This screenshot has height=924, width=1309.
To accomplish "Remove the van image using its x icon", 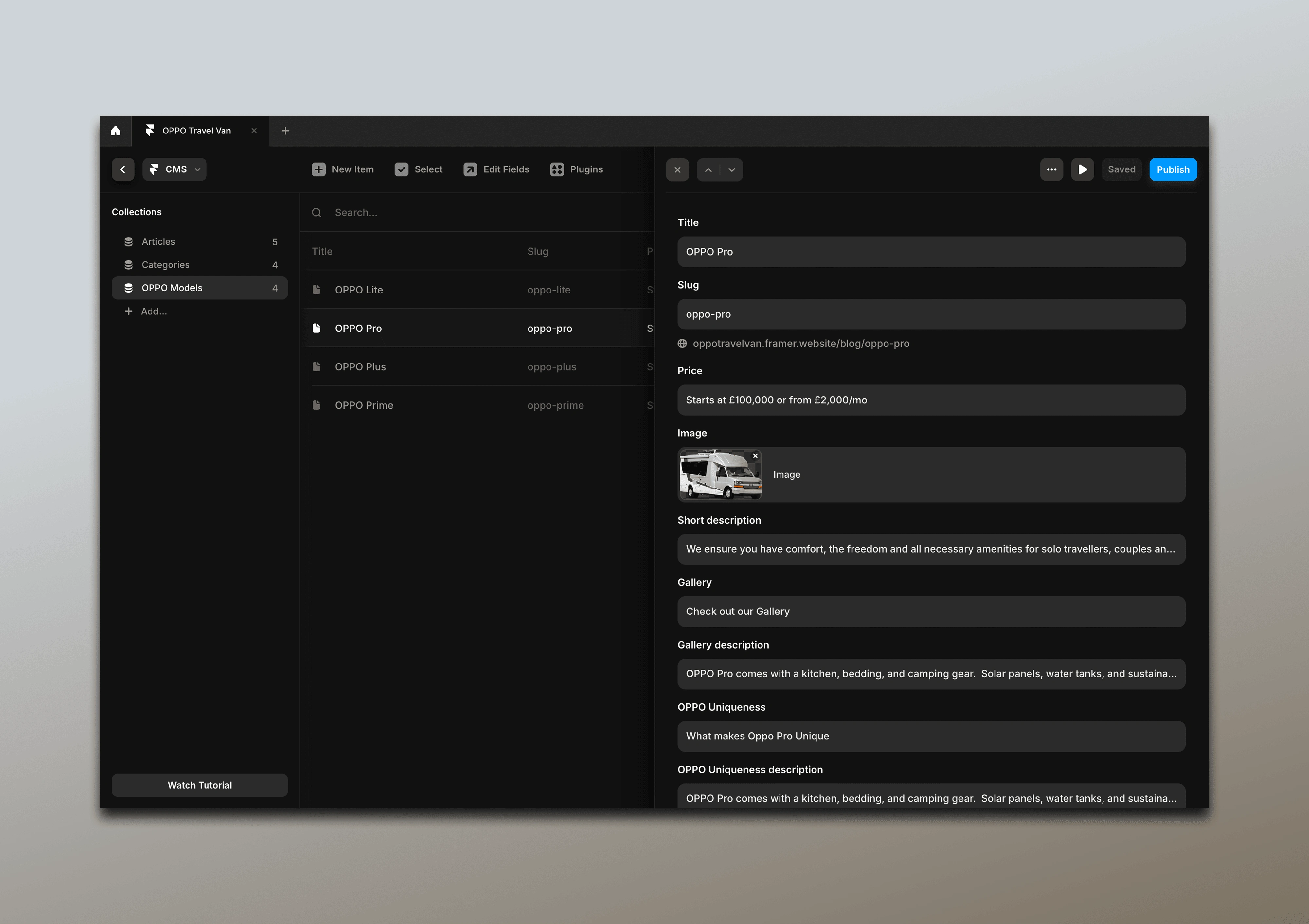I will [755, 455].
